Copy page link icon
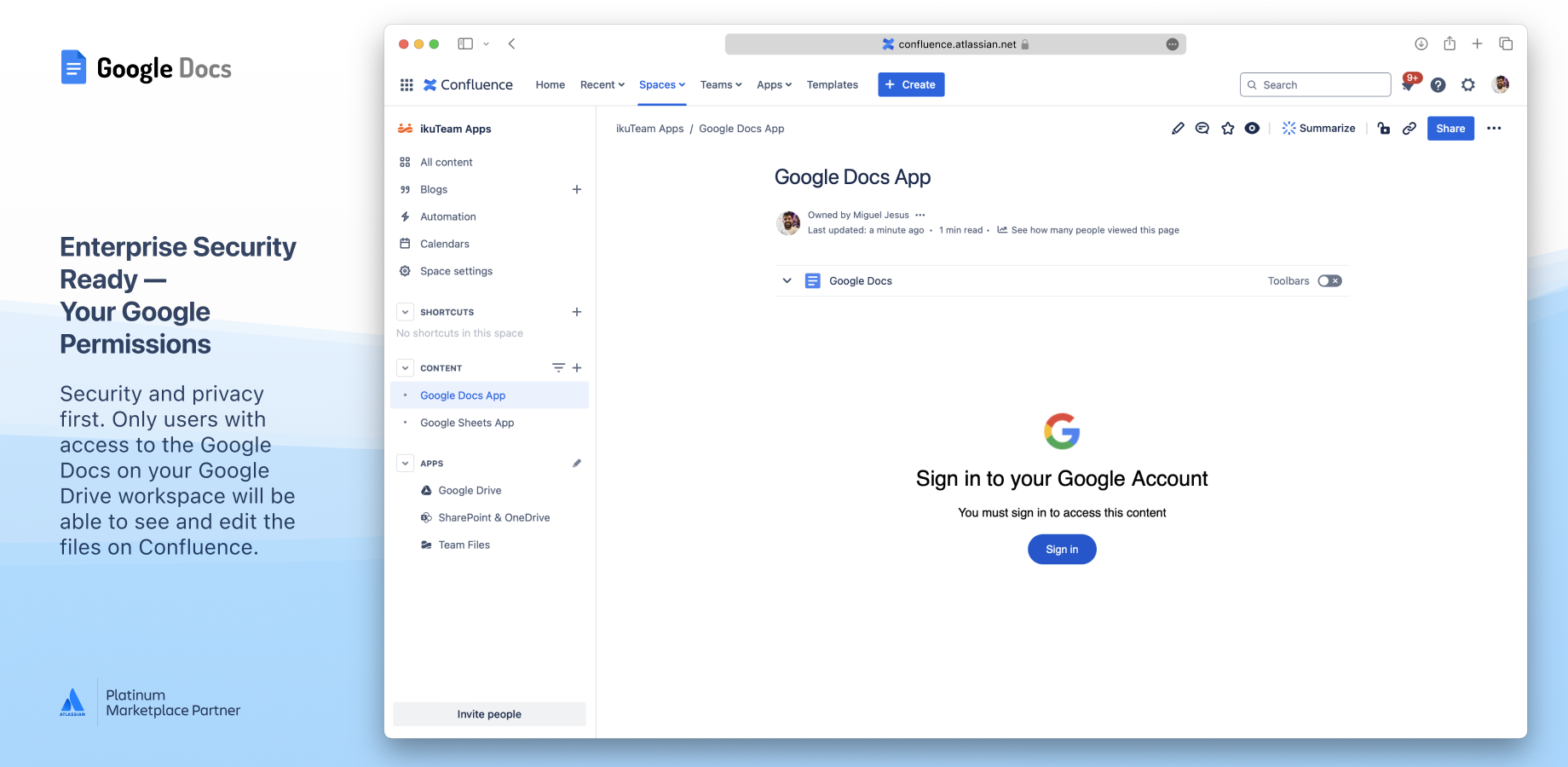The image size is (1568, 767). pos(1409,128)
